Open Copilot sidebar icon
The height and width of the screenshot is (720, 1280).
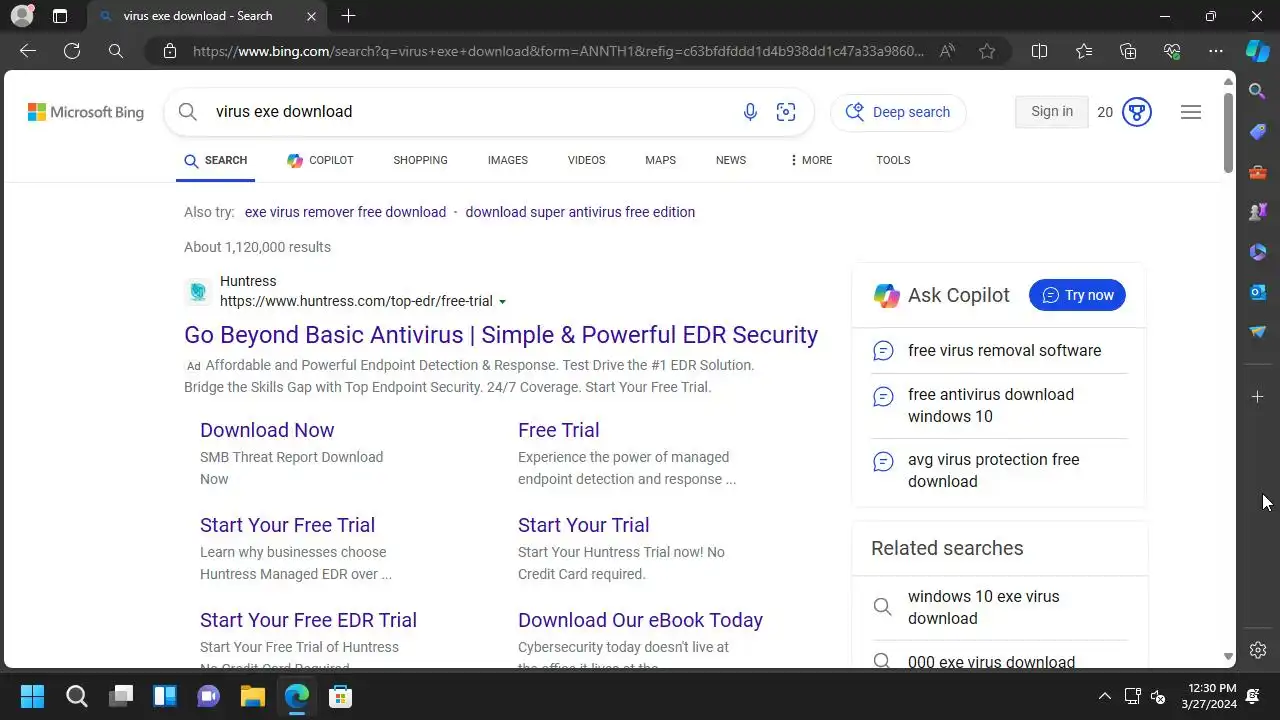click(x=1258, y=51)
